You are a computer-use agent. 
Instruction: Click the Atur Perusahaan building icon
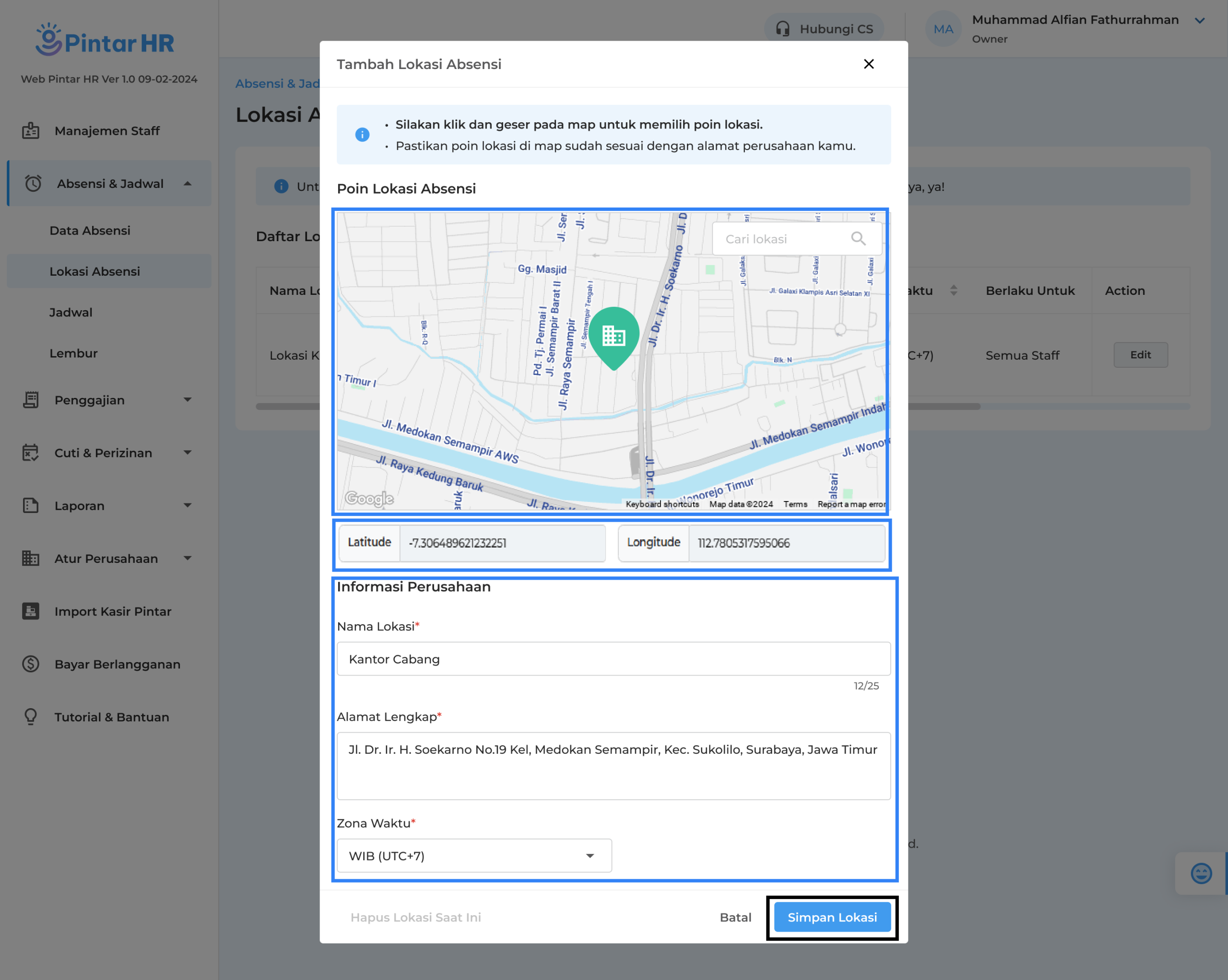31,559
